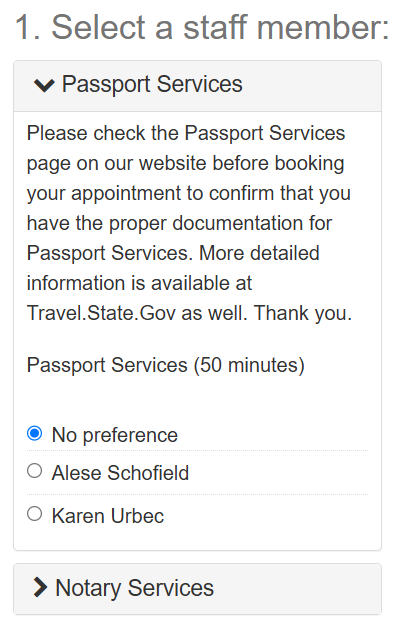Screen dimensions: 408x634
Task: Select the No preference radio button
Action: tap(34, 433)
